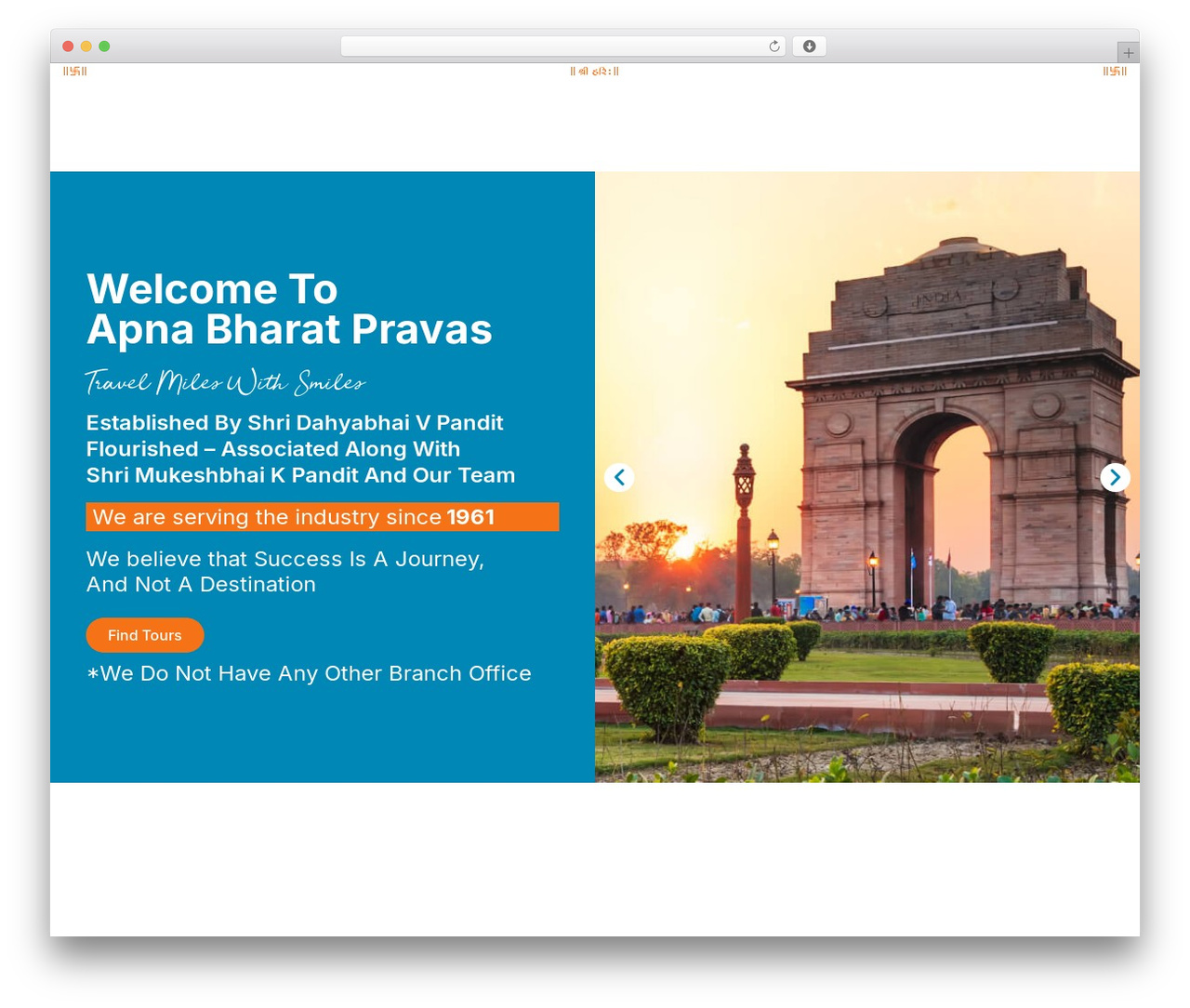This screenshot has height=1008, width=1190.
Task: Click the top-left swastik symbol text
Action: click(75, 72)
